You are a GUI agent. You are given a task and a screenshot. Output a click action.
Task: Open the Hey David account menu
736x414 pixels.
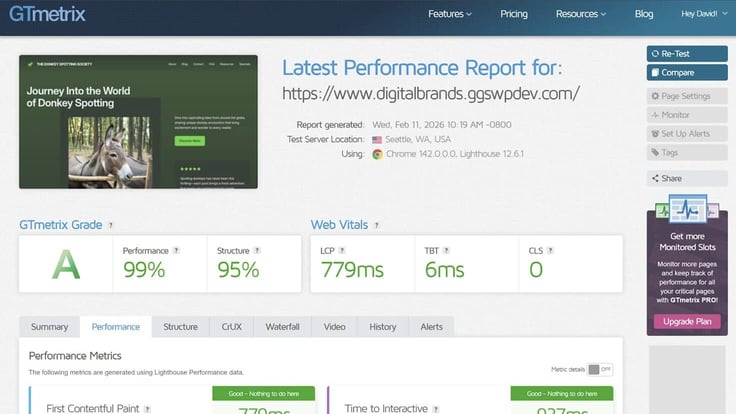[x=704, y=14]
